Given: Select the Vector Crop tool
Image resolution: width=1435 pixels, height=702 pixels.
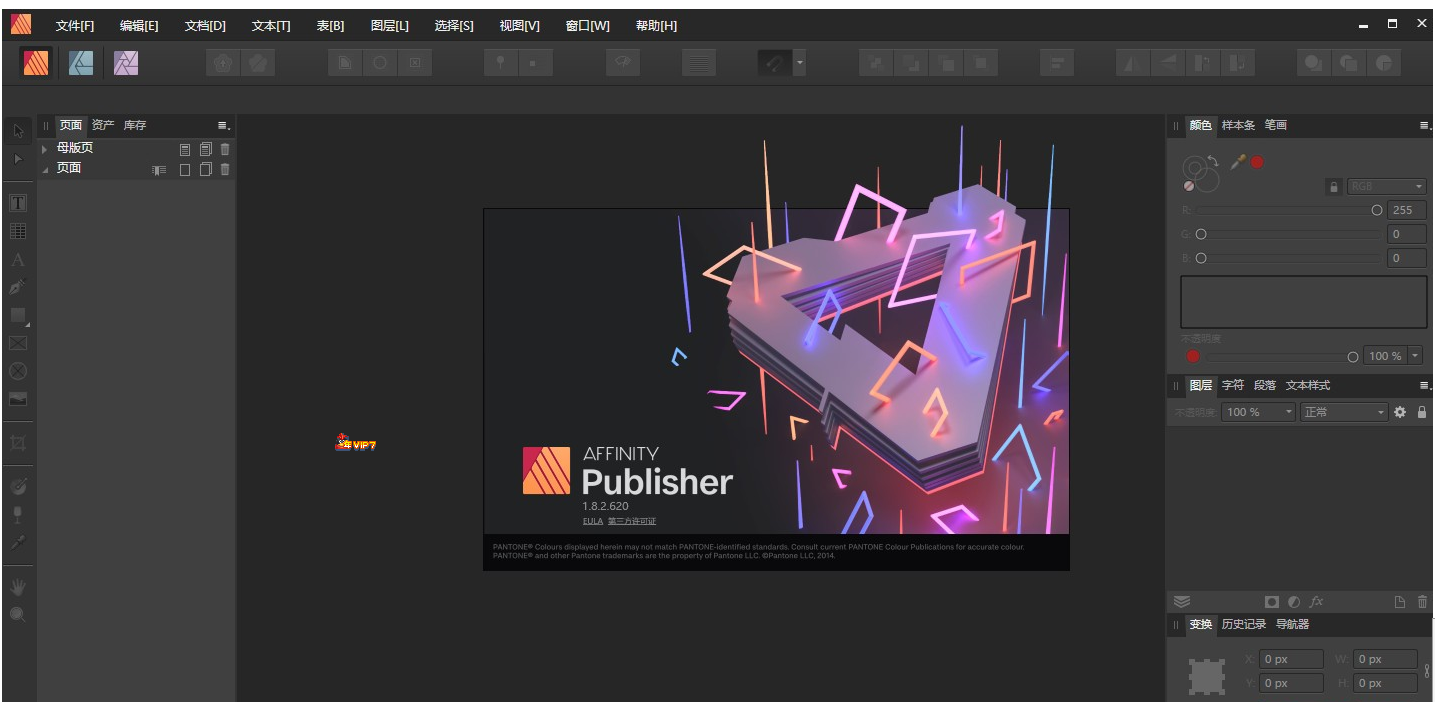Looking at the screenshot, I should click(x=18, y=442).
